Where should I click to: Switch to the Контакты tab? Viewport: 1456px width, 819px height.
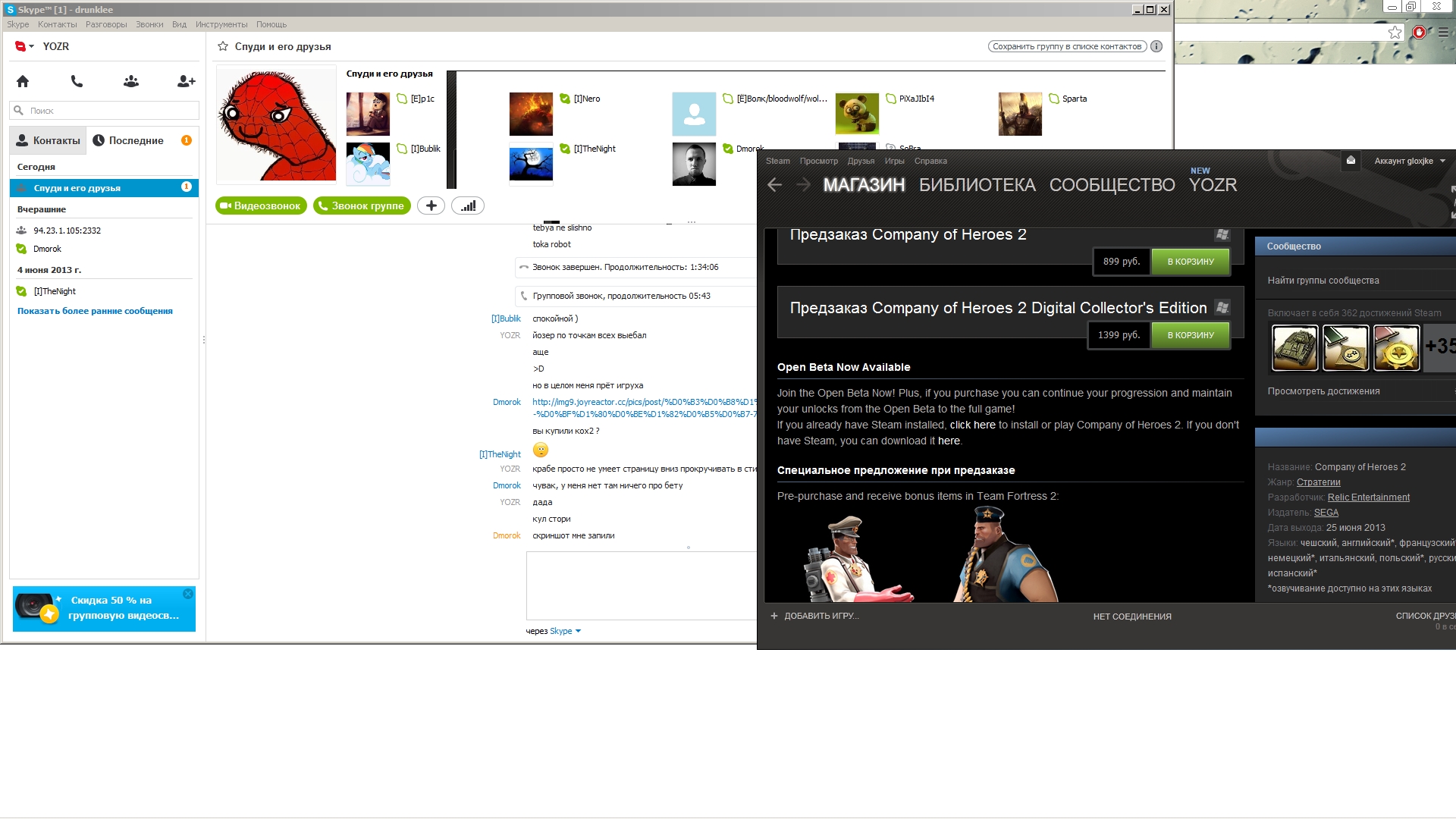point(48,140)
